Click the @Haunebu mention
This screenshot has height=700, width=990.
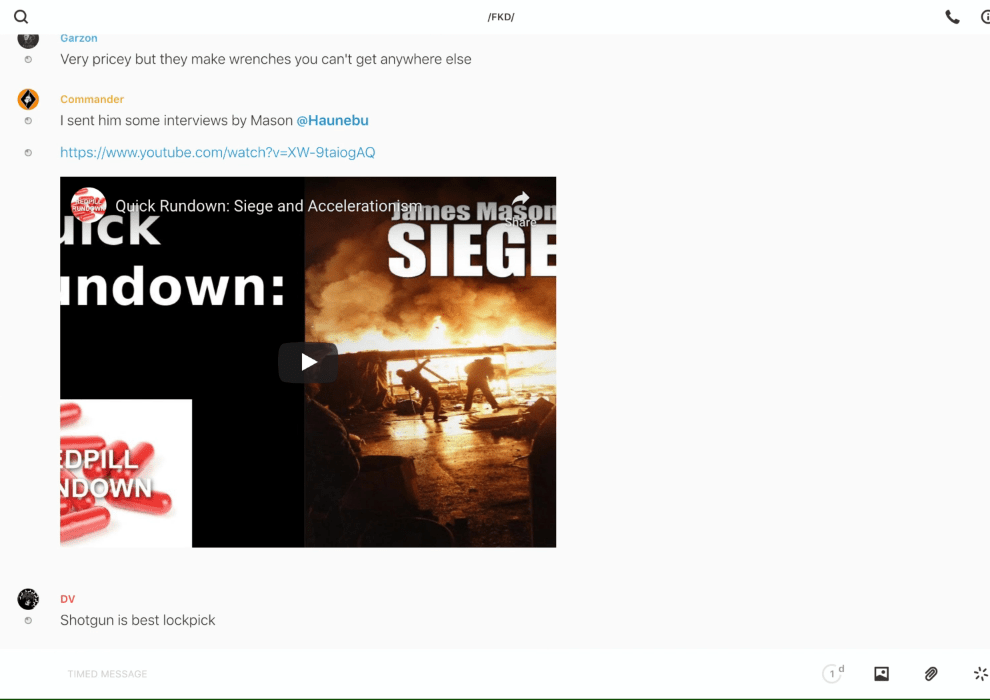(x=332, y=120)
